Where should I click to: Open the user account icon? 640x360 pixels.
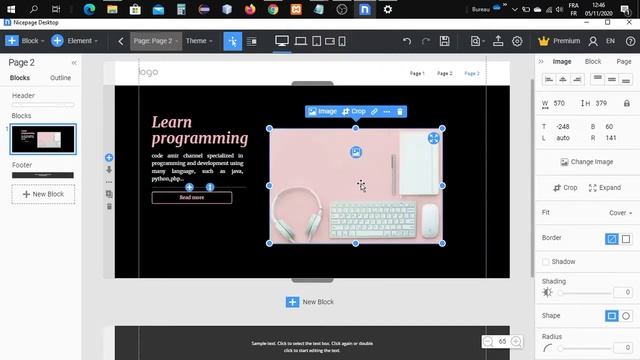coord(593,41)
